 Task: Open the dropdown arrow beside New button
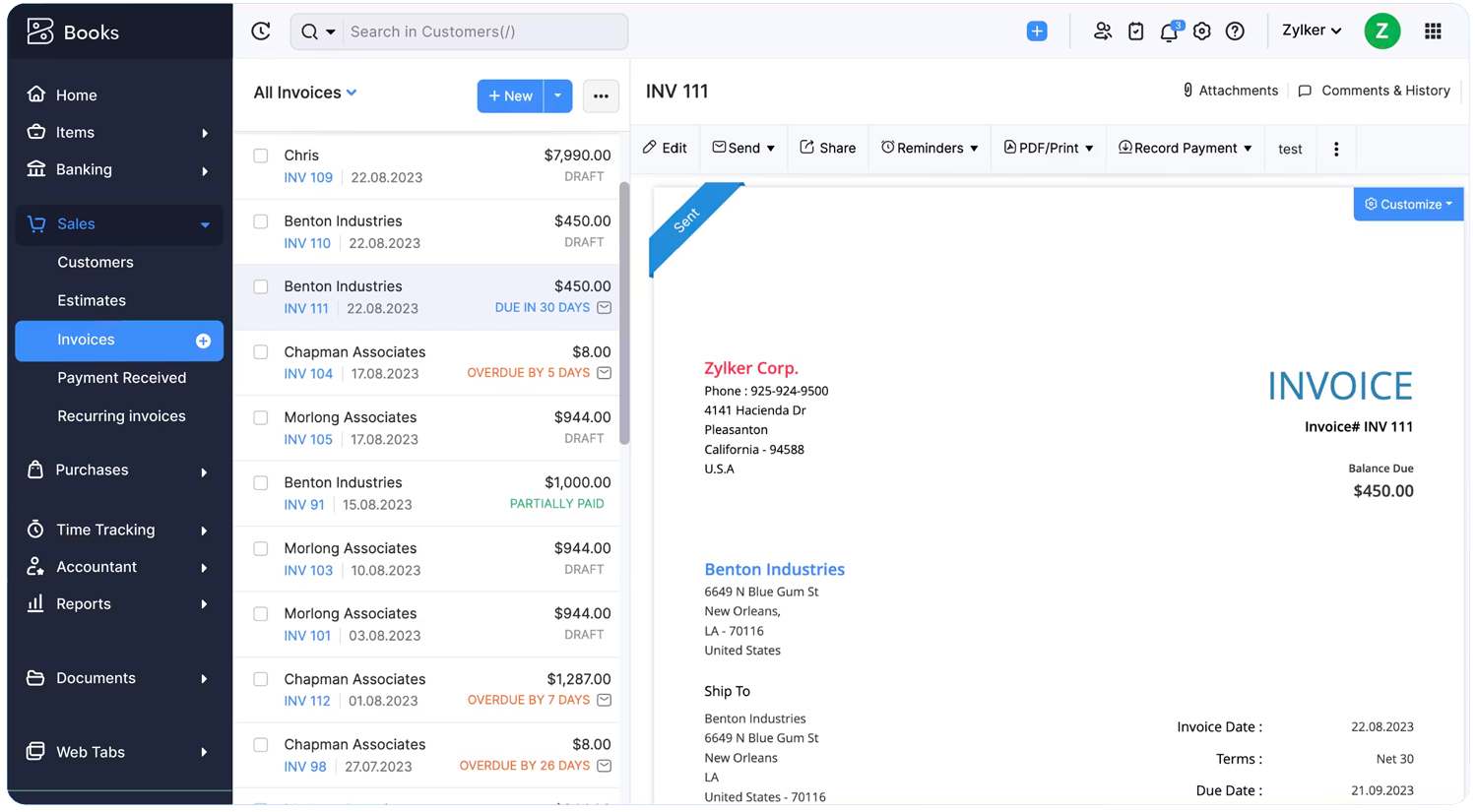[x=557, y=95]
